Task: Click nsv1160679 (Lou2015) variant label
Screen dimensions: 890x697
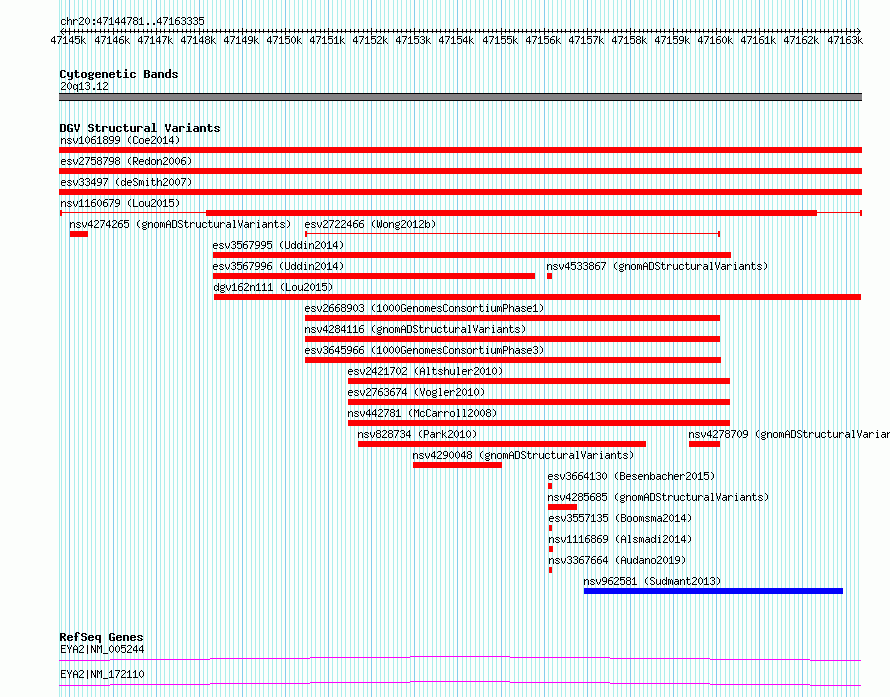Action: tap(120, 203)
